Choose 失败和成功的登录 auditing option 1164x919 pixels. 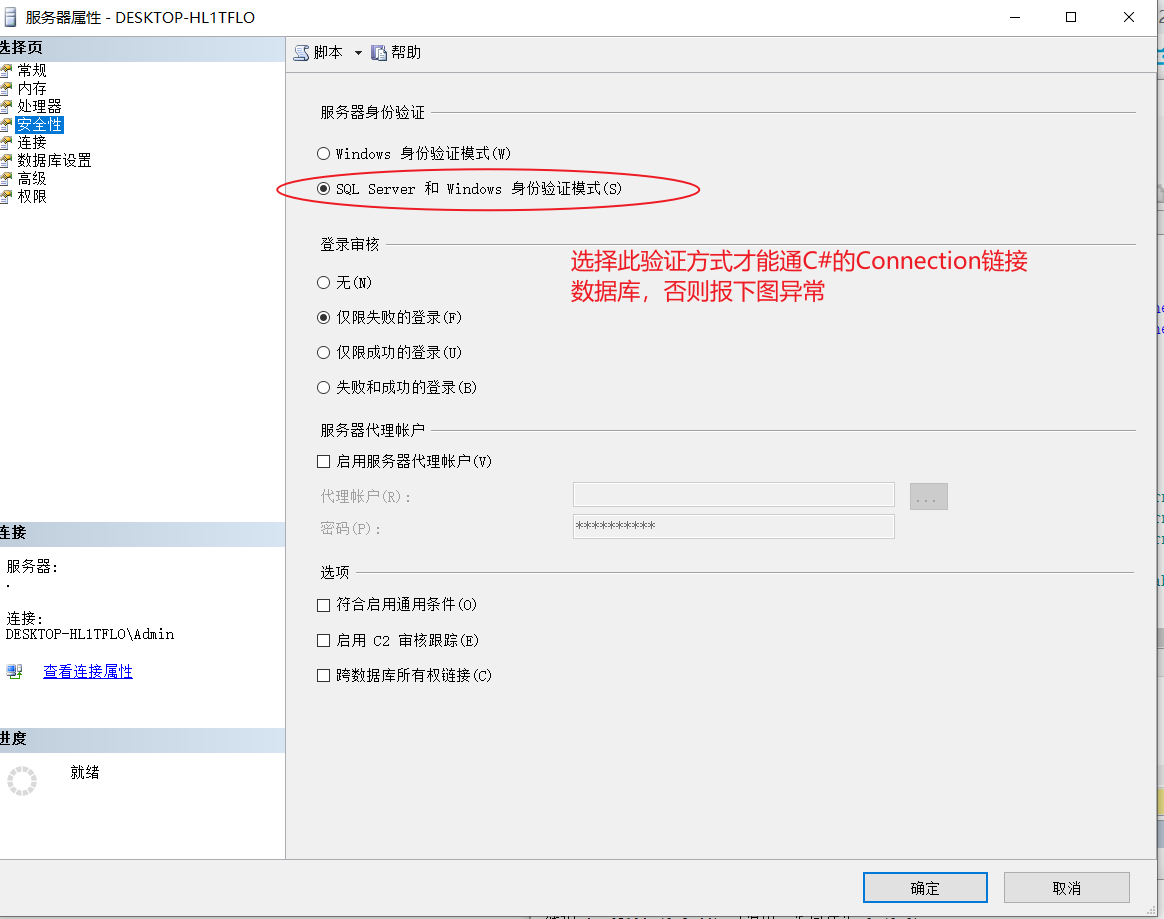(323, 387)
